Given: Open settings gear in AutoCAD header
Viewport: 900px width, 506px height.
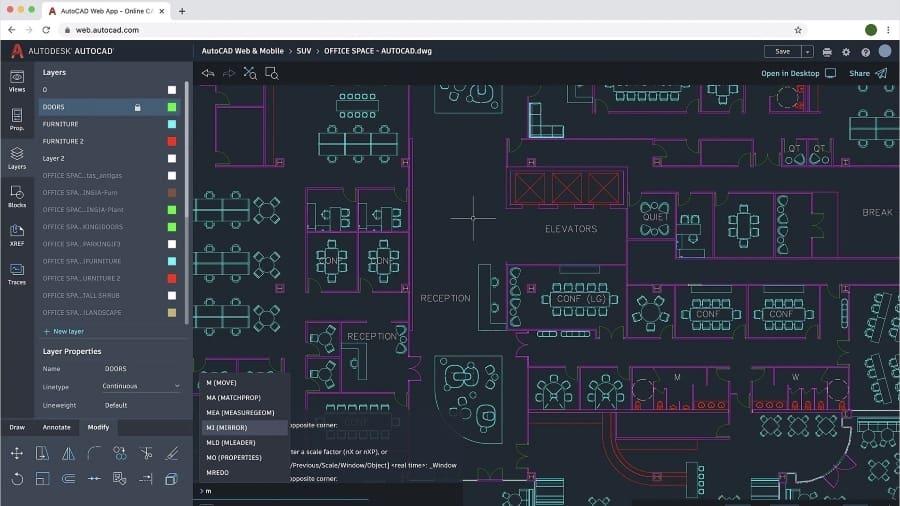Looking at the screenshot, I should [846, 52].
